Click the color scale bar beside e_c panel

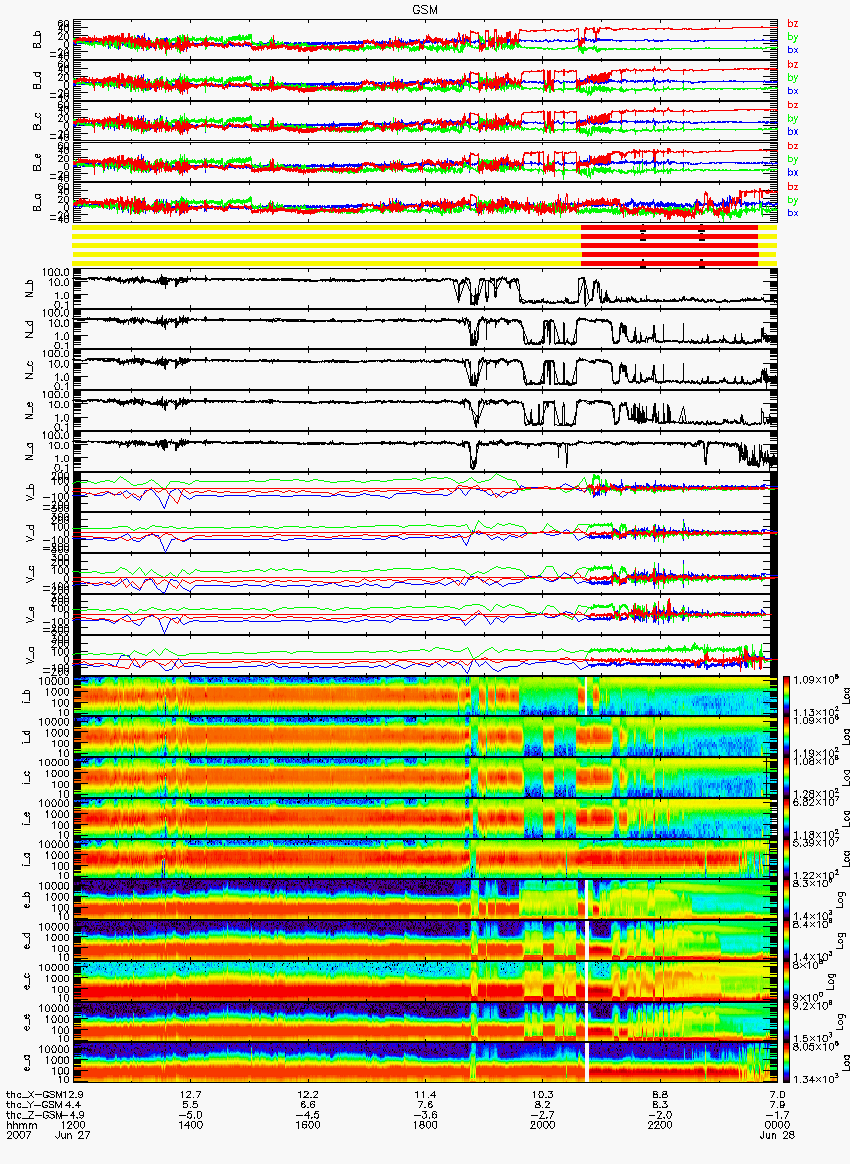[x=785, y=982]
